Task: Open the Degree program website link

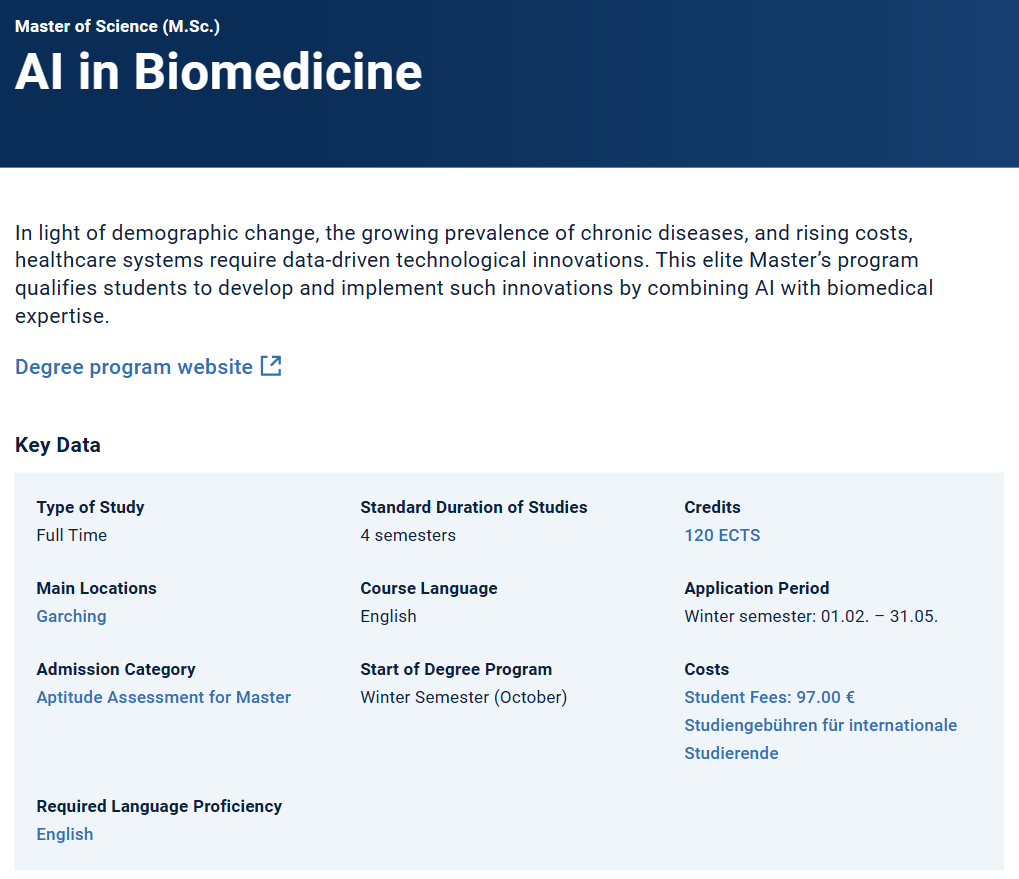Action: (134, 367)
